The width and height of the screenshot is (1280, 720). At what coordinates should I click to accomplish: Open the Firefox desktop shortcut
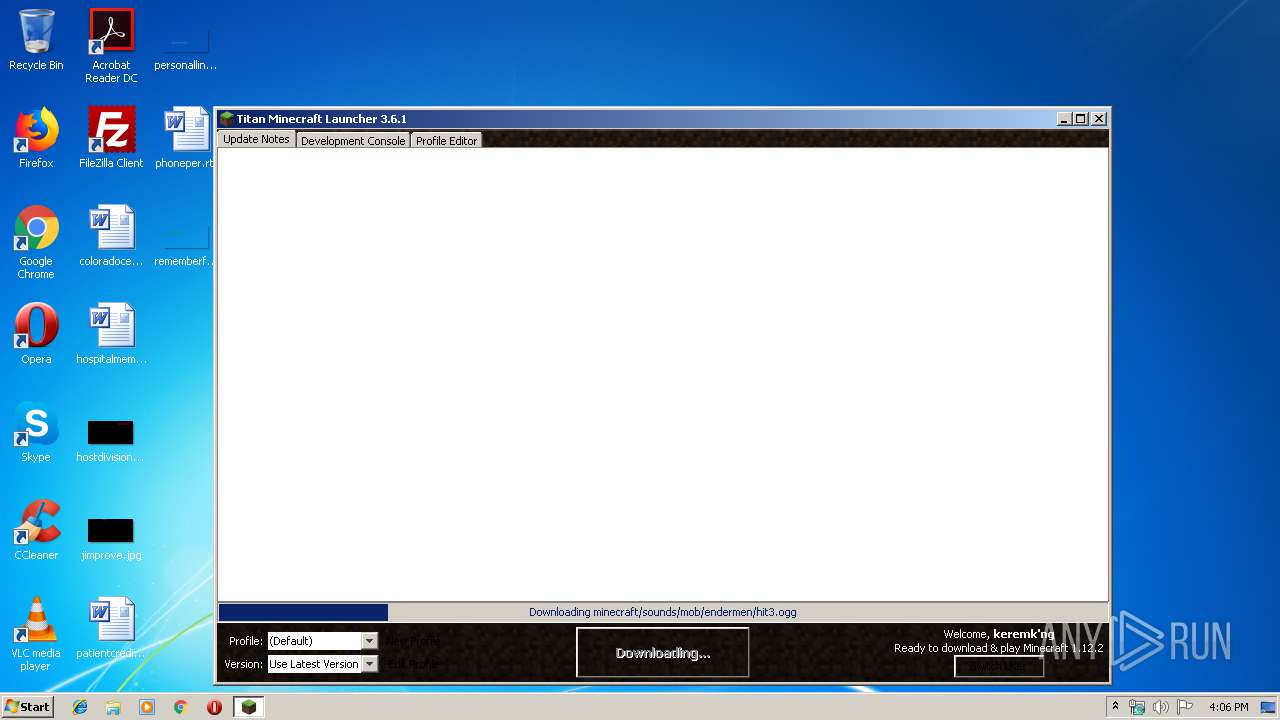point(36,138)
